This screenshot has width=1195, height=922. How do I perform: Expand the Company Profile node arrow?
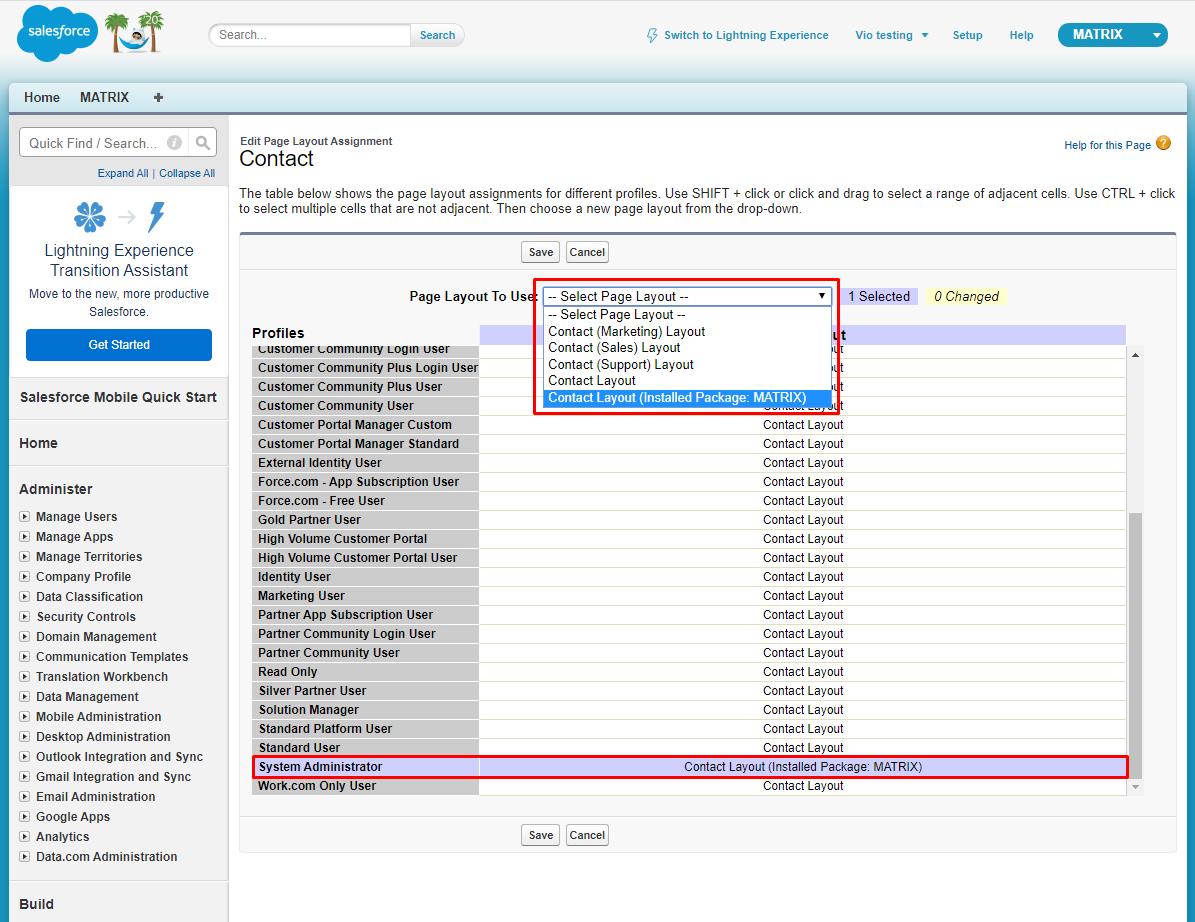click(24, 577)
